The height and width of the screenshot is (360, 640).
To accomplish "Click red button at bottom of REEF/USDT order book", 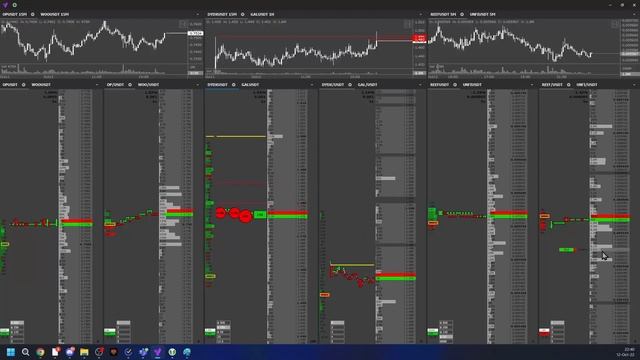I will [x=544, y=332].
